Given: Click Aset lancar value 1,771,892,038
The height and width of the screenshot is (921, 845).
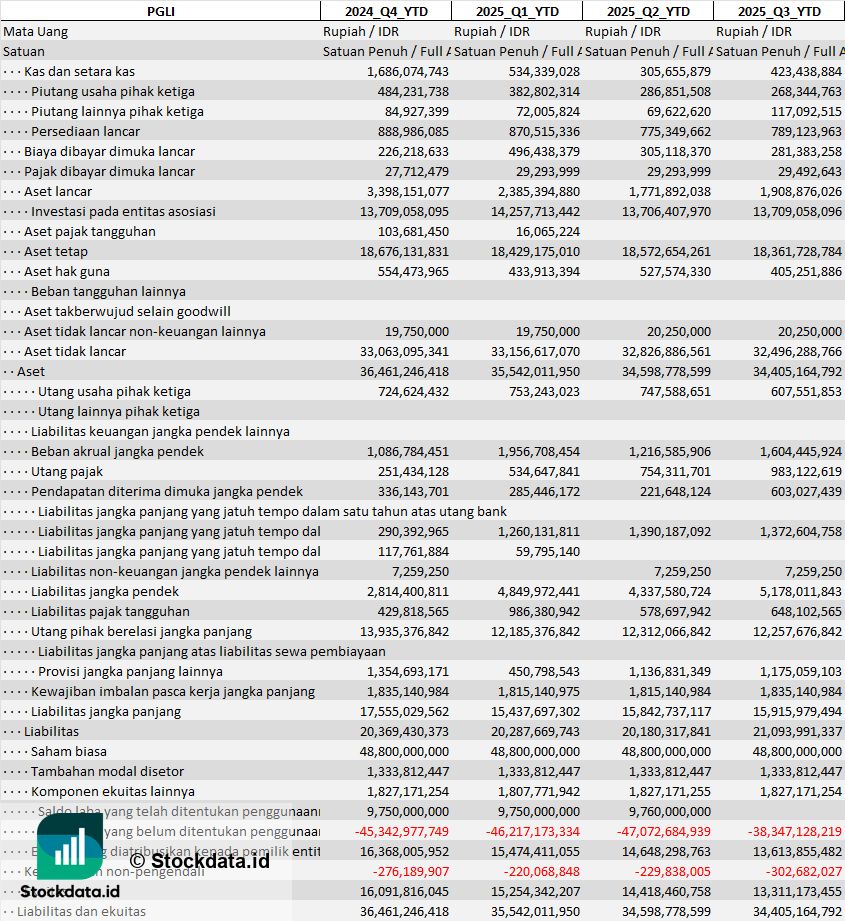Looking at the screenshot, I should pos(669,191).
